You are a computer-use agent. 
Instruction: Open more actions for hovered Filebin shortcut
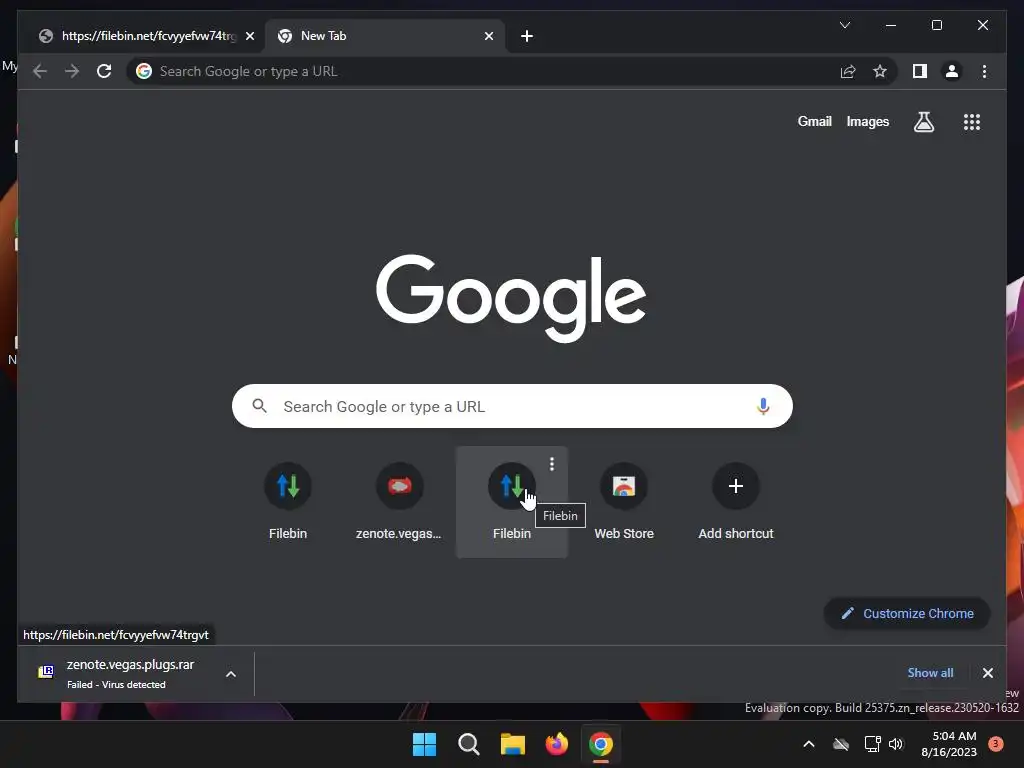click(552, 464)
